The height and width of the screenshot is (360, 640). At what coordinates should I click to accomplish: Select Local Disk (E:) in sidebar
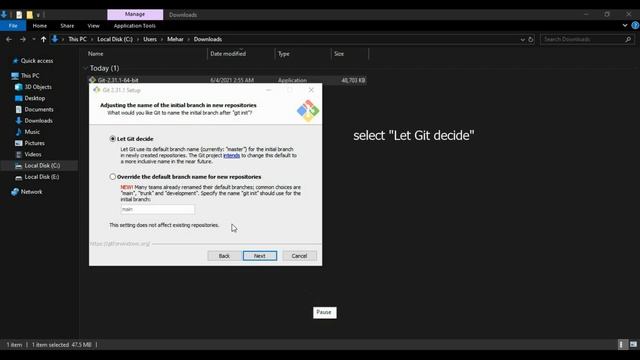42,177
